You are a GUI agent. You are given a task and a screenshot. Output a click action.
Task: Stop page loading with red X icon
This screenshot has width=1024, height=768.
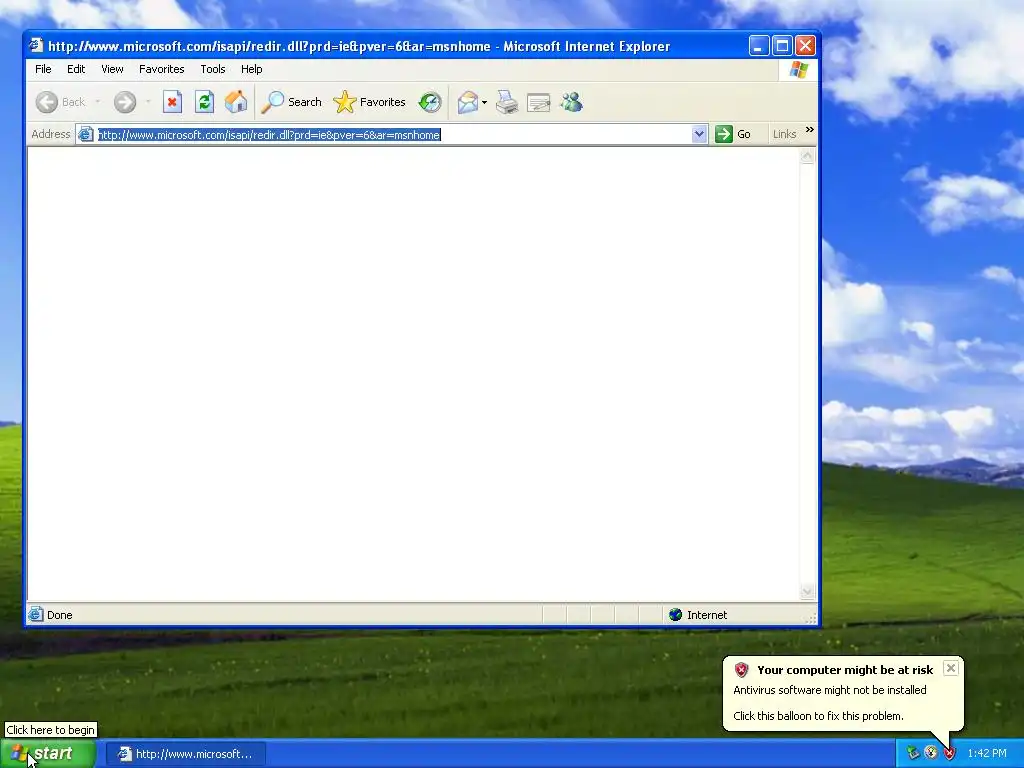point(172,102)
